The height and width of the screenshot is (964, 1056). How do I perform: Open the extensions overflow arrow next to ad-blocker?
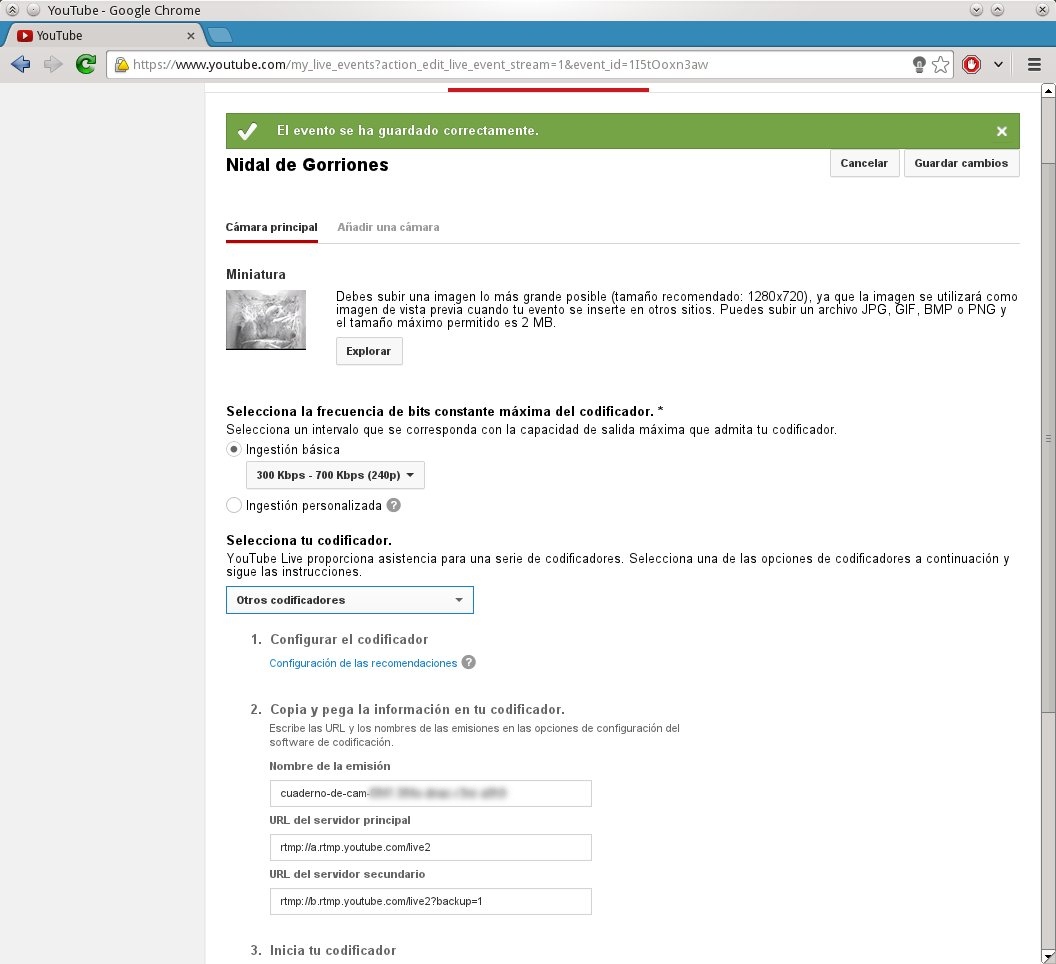[998, 65]
